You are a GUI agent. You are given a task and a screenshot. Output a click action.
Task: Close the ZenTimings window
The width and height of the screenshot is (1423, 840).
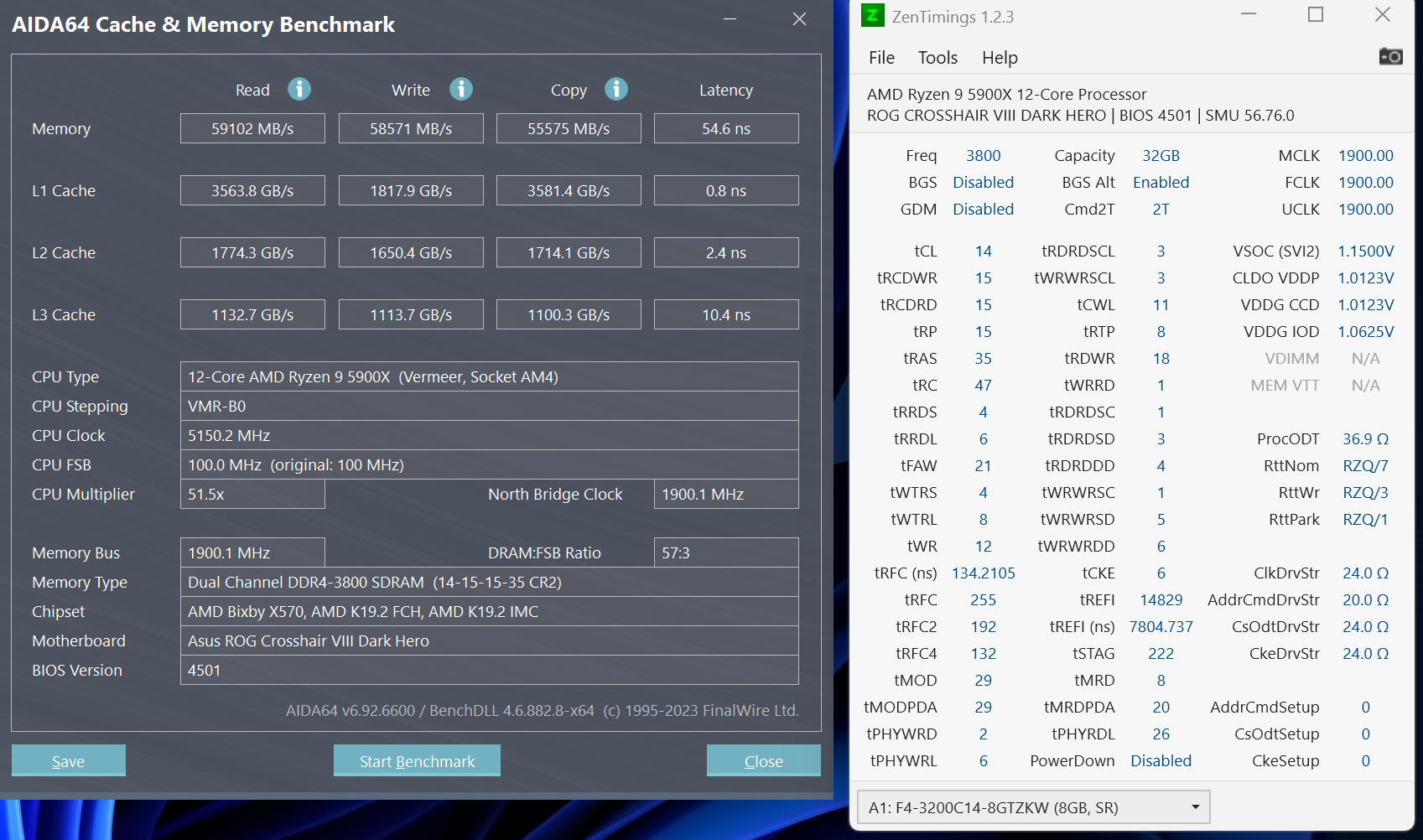pyautogui.click(x=1383, y=14)
